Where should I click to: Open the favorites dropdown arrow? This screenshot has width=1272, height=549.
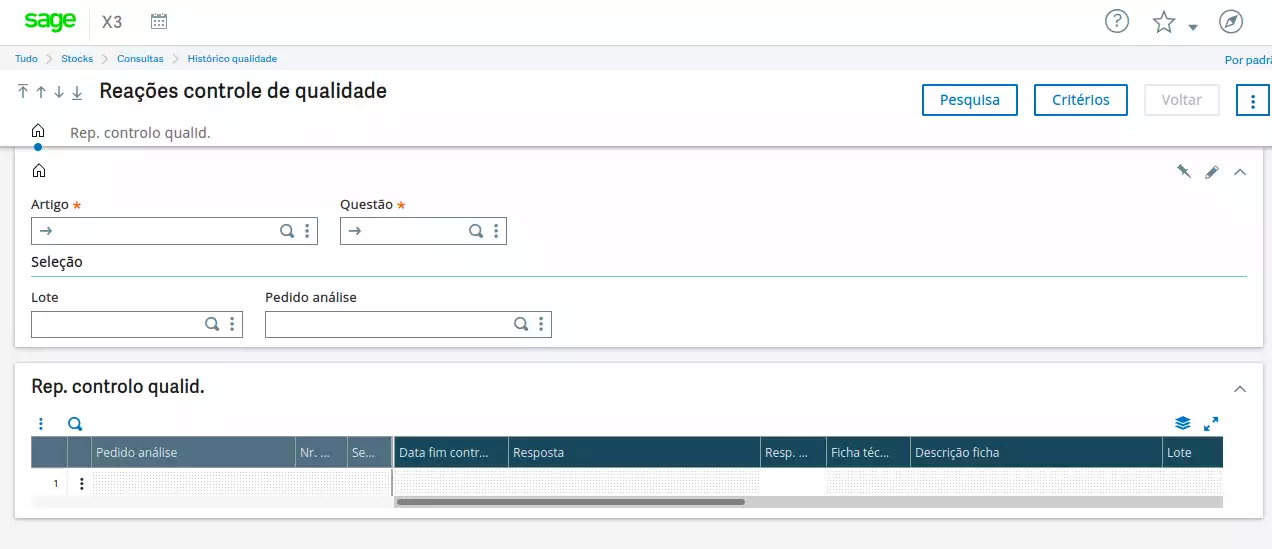(x=1193, y=27)
